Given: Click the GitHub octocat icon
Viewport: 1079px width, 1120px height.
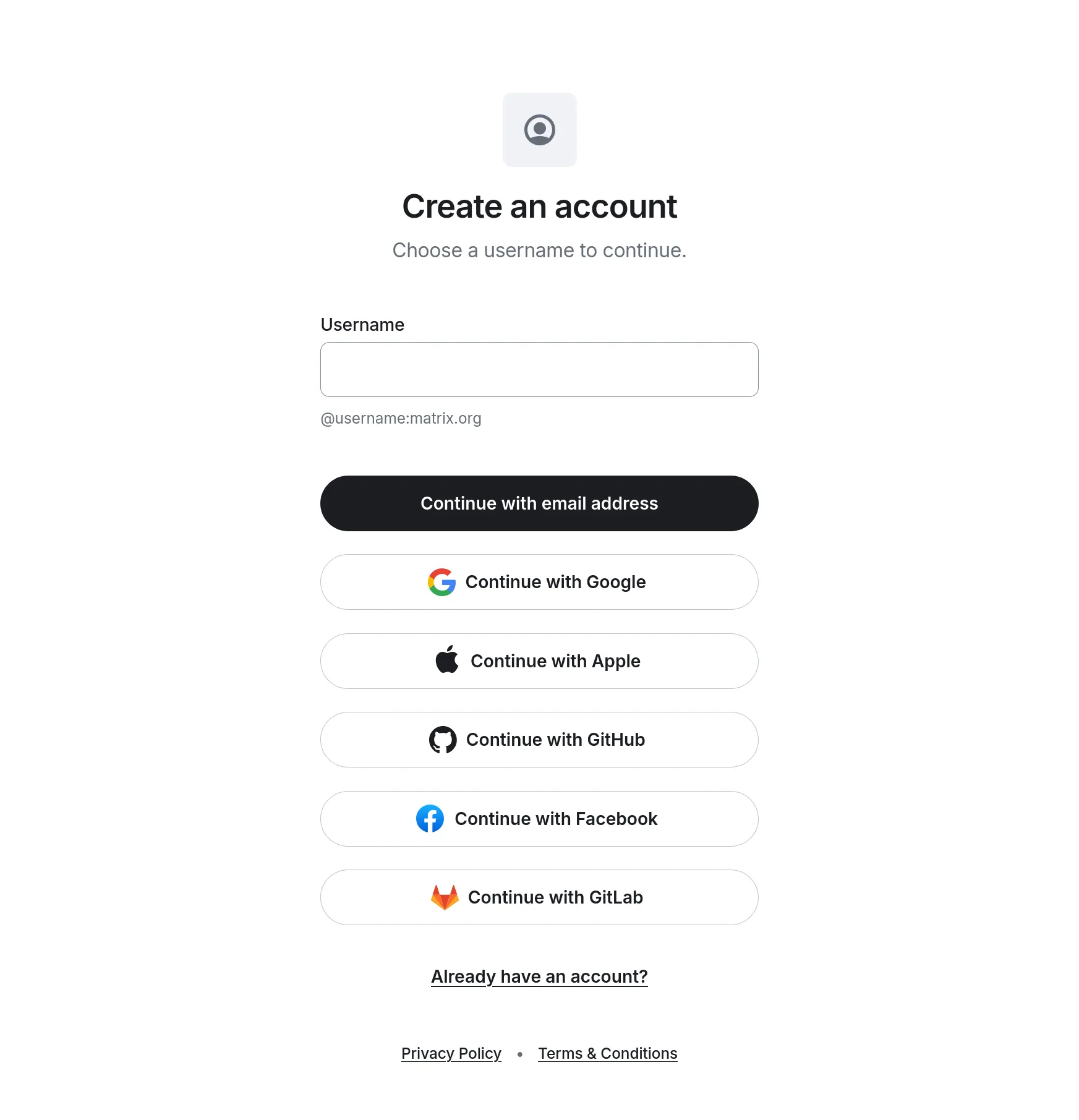Looking at the screenshot, I should pos(443,740).
